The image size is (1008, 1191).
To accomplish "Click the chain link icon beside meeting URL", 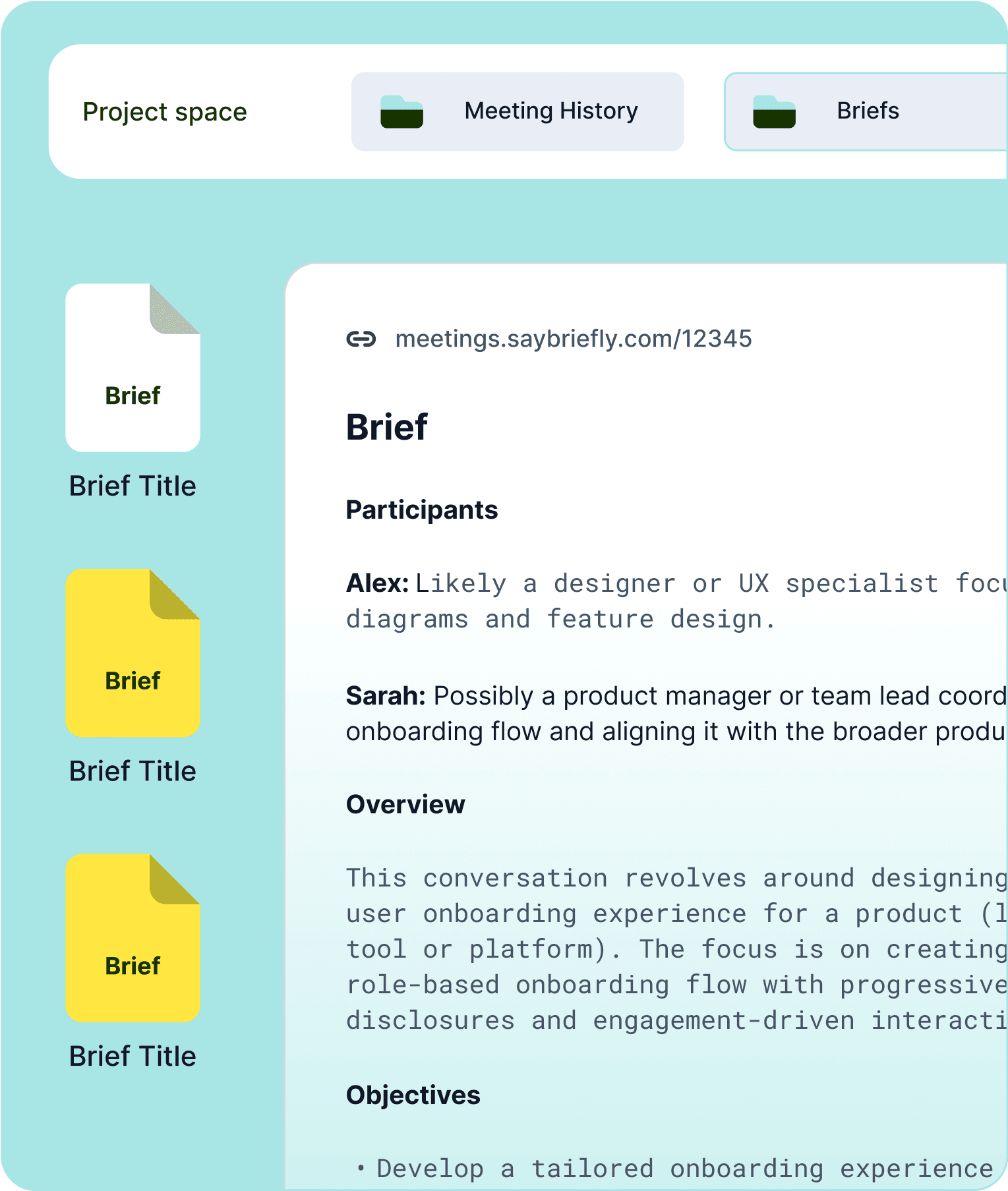I will (x=361, y=339).
